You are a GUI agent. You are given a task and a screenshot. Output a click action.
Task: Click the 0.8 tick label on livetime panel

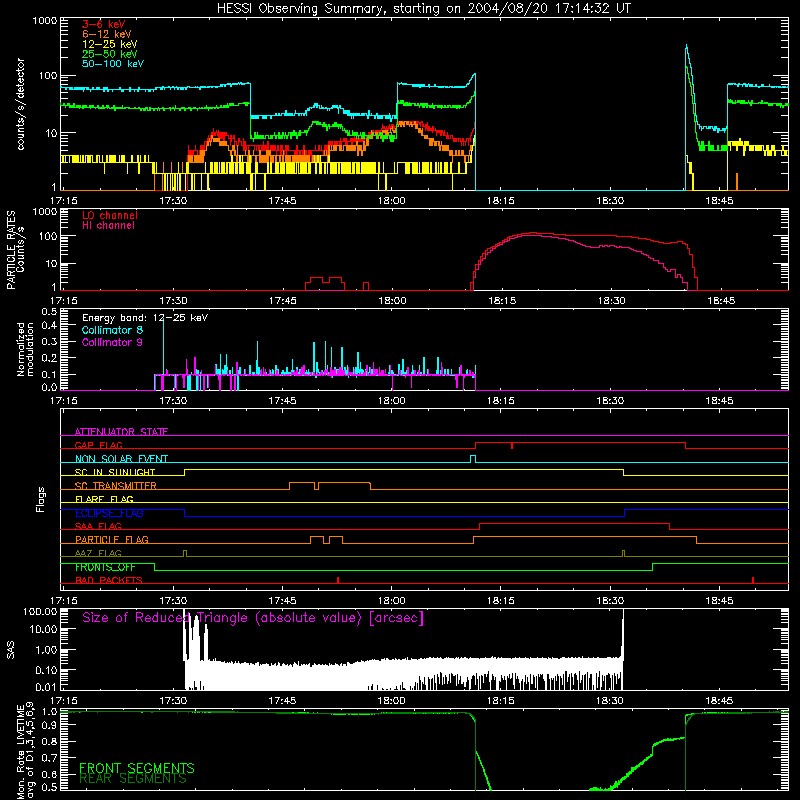point(49,742)
